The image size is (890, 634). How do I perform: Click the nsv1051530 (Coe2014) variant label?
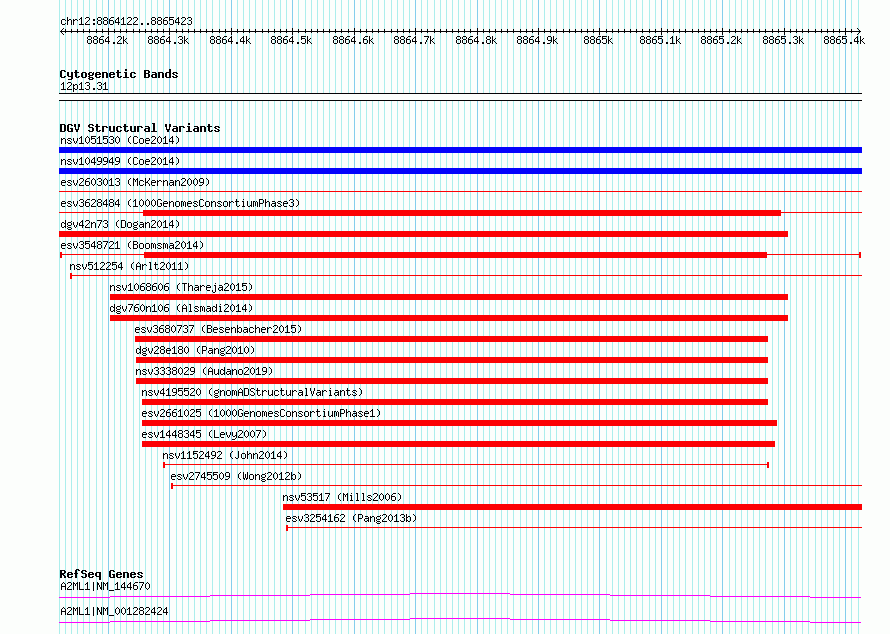pyautogui.click(x=120, y=140)
